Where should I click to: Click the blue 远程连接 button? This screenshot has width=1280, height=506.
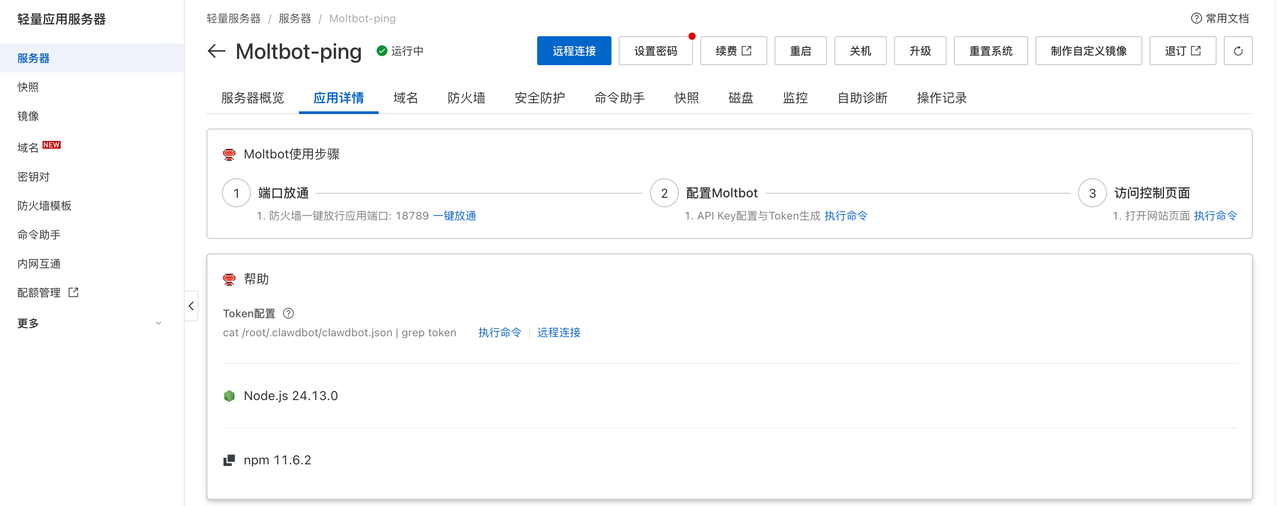(x=574, y=51)
